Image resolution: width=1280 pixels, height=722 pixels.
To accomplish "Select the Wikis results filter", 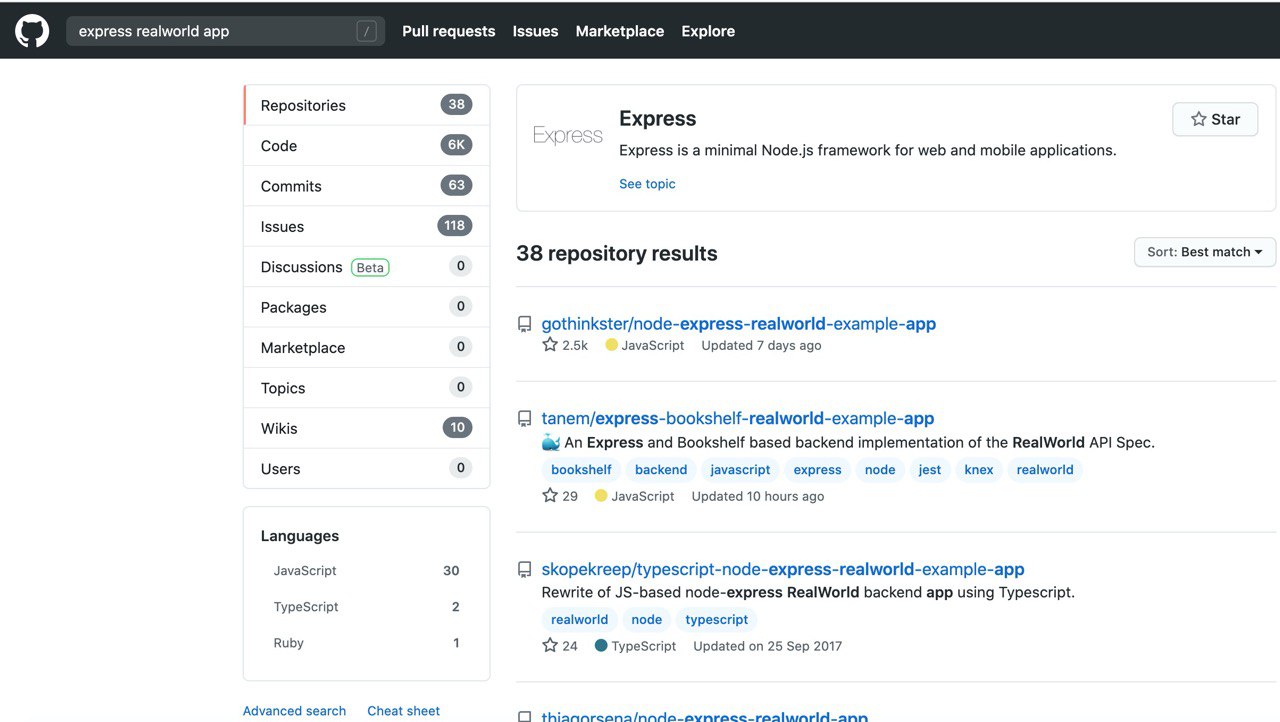I will (367, 428).
